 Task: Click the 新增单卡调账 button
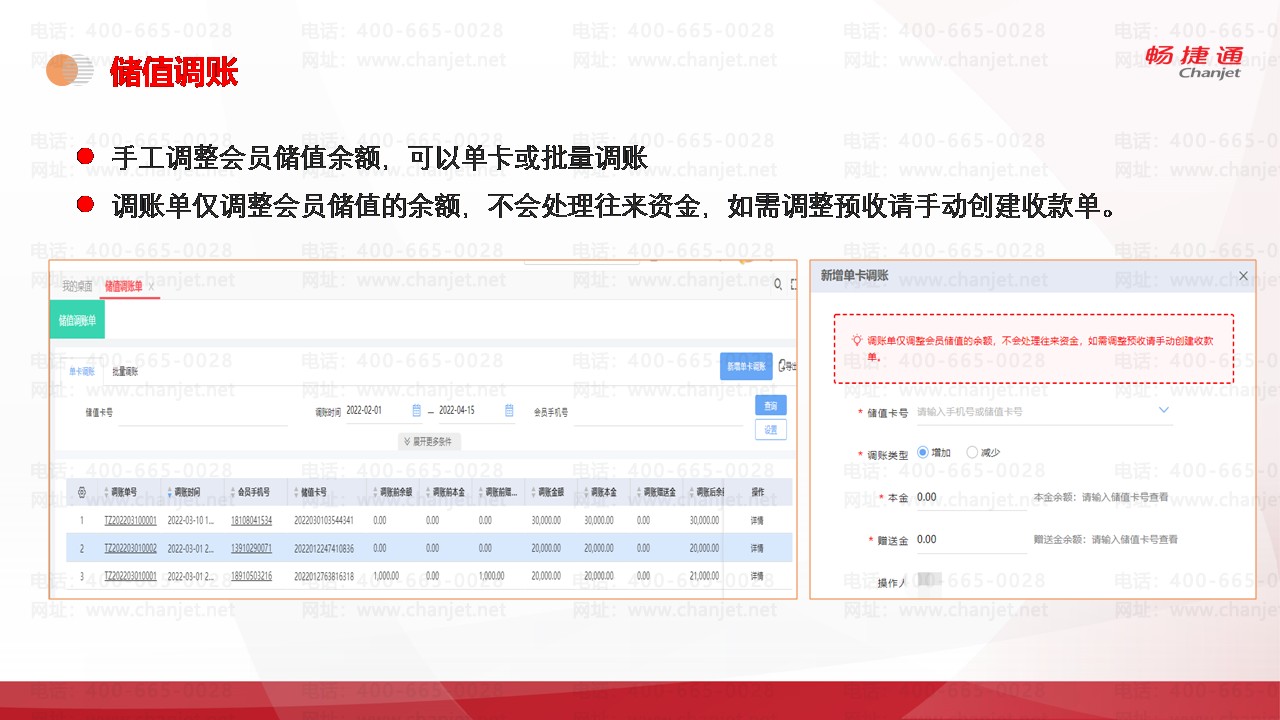coord(746,366)
